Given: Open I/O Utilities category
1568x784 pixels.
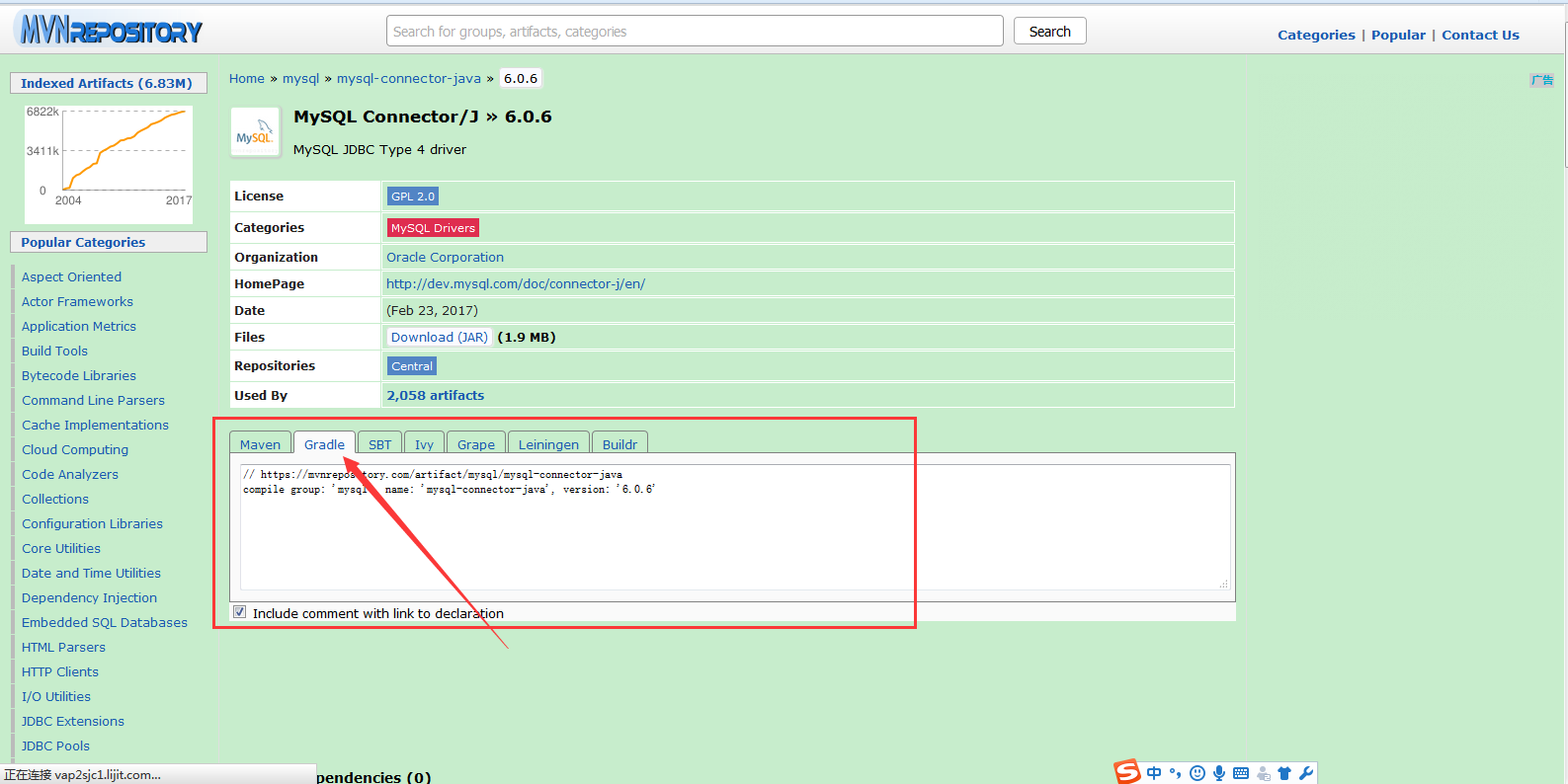Looking at the screenshot, I should point(56,696).
